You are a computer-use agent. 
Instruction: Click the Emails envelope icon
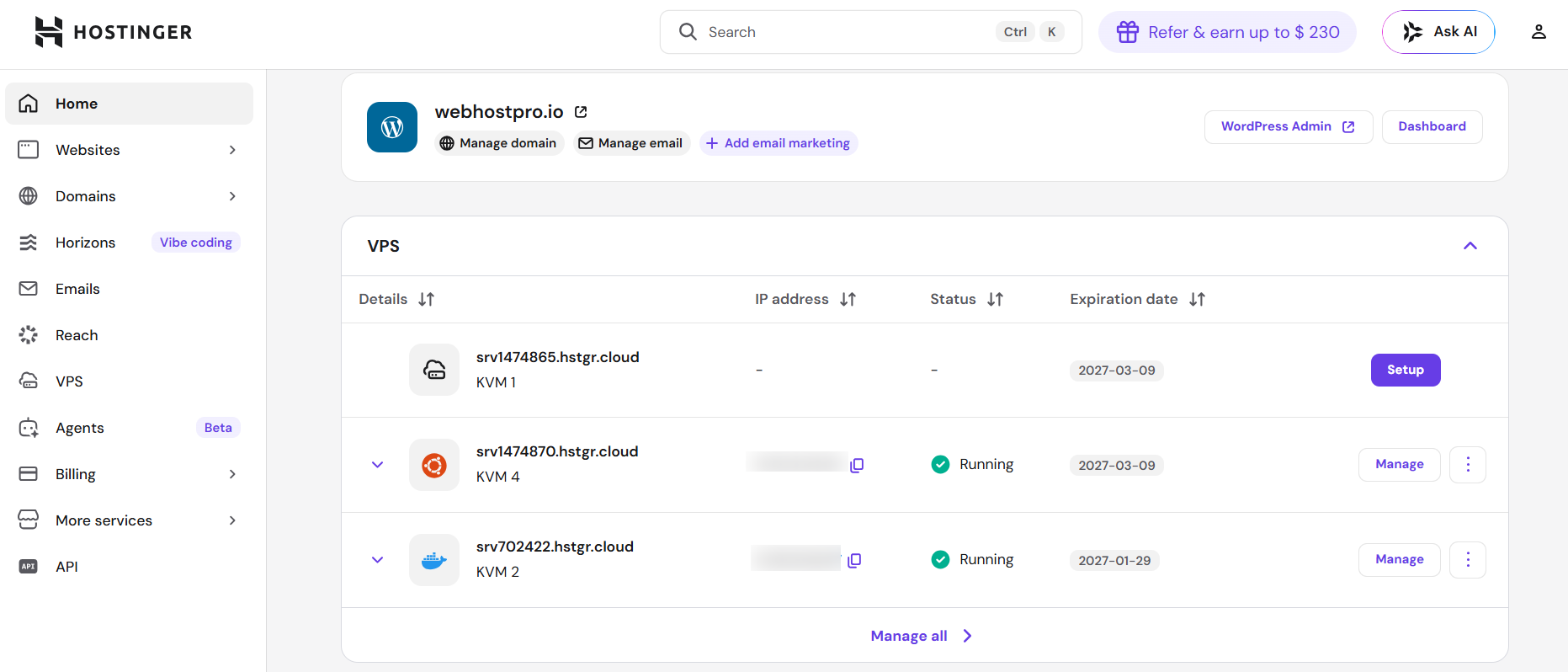pos(29,289)
